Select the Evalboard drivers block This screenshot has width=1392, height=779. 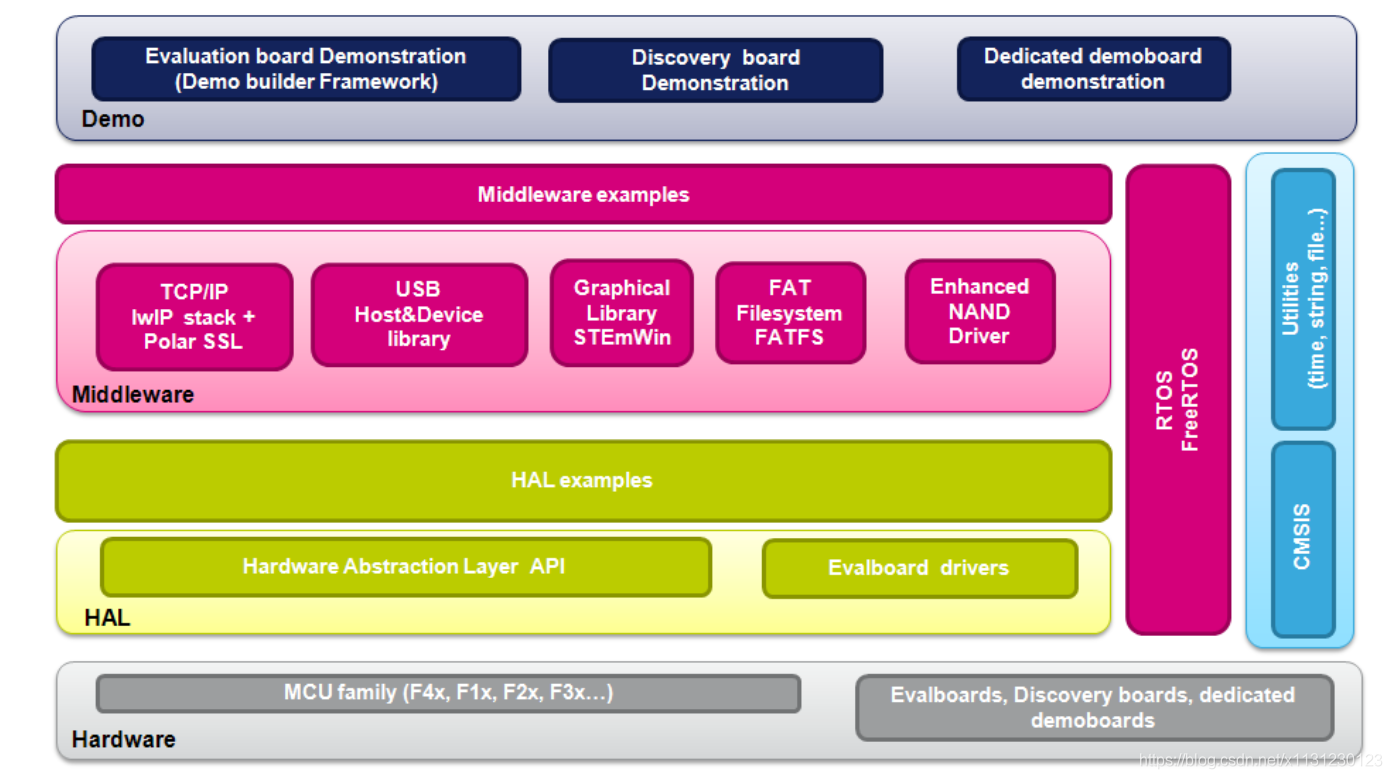point(919,568)
